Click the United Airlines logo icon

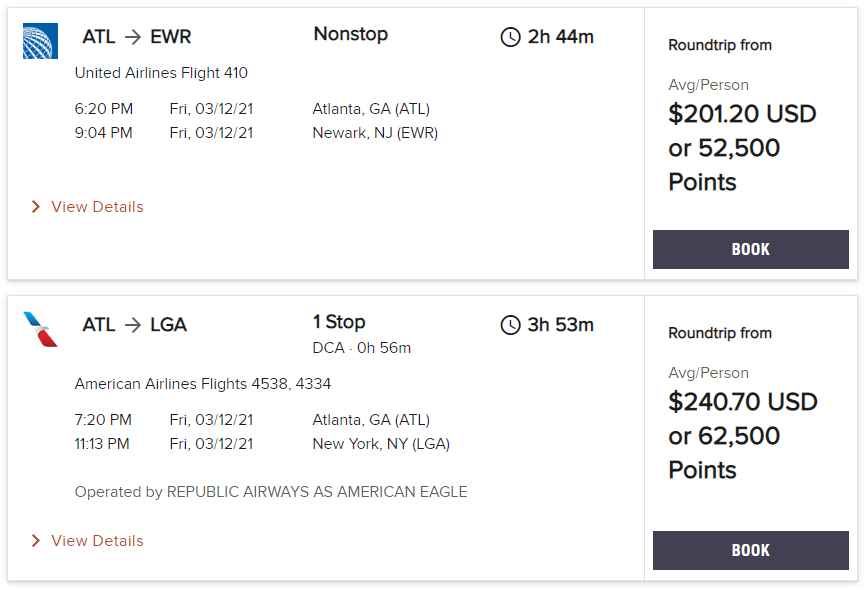[x=39, y=42]
